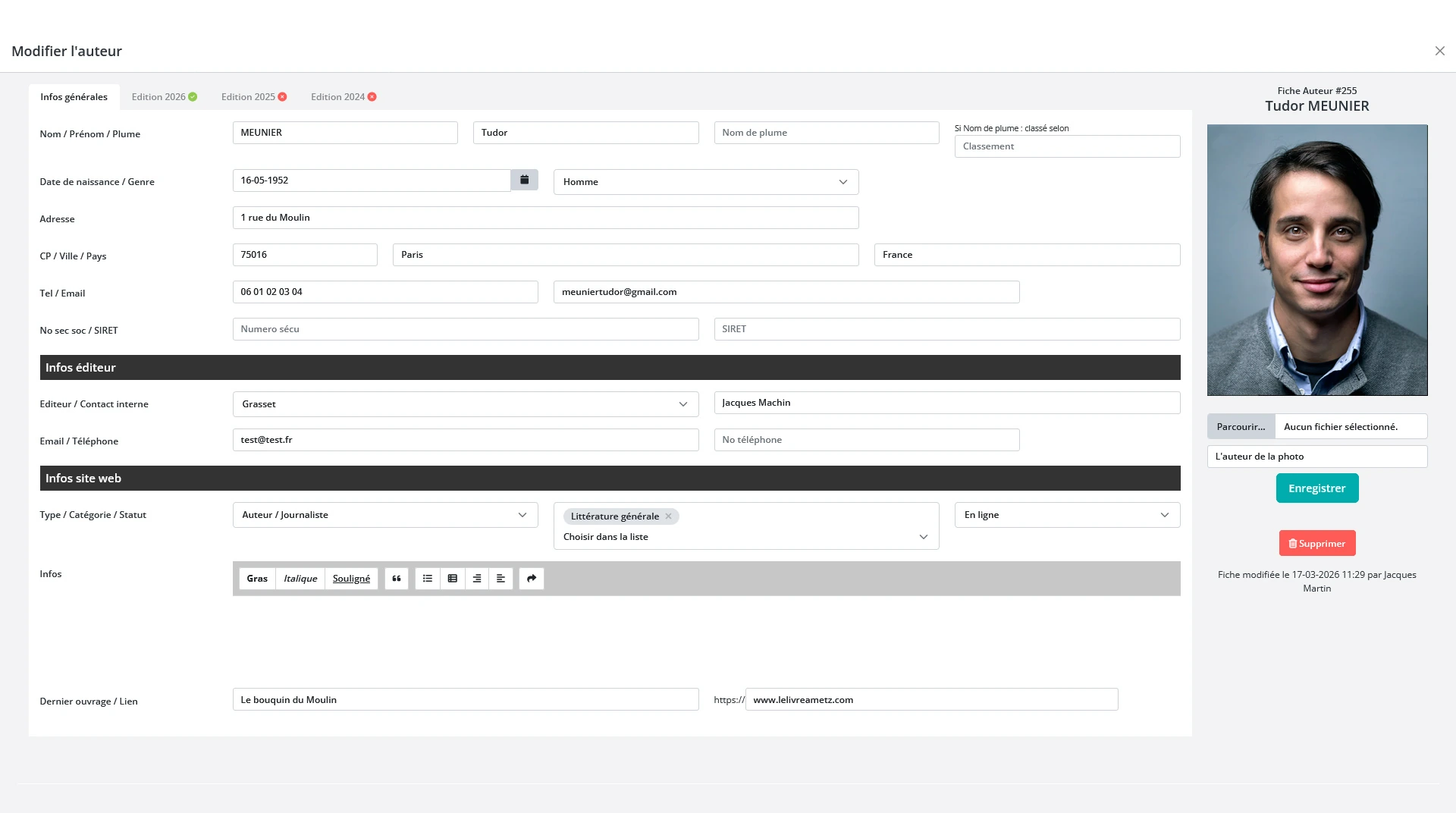This screenshot has height=813, width=1456.
Task: Click the table-style list icon in editor toolbar
Action: coord(453,579)
